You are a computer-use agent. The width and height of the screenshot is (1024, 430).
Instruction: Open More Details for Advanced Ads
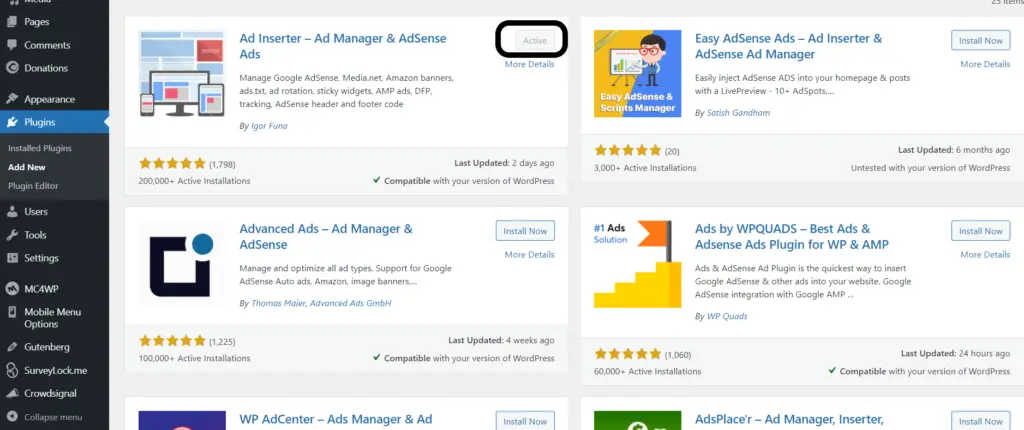pyautogui.click(x=529, y=254)
